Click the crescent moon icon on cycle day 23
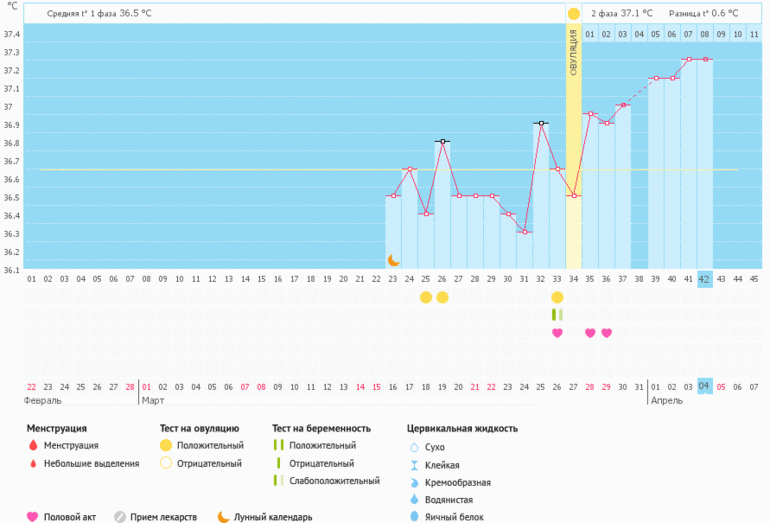This screenshot has height=523, width=770. point(394,260)
